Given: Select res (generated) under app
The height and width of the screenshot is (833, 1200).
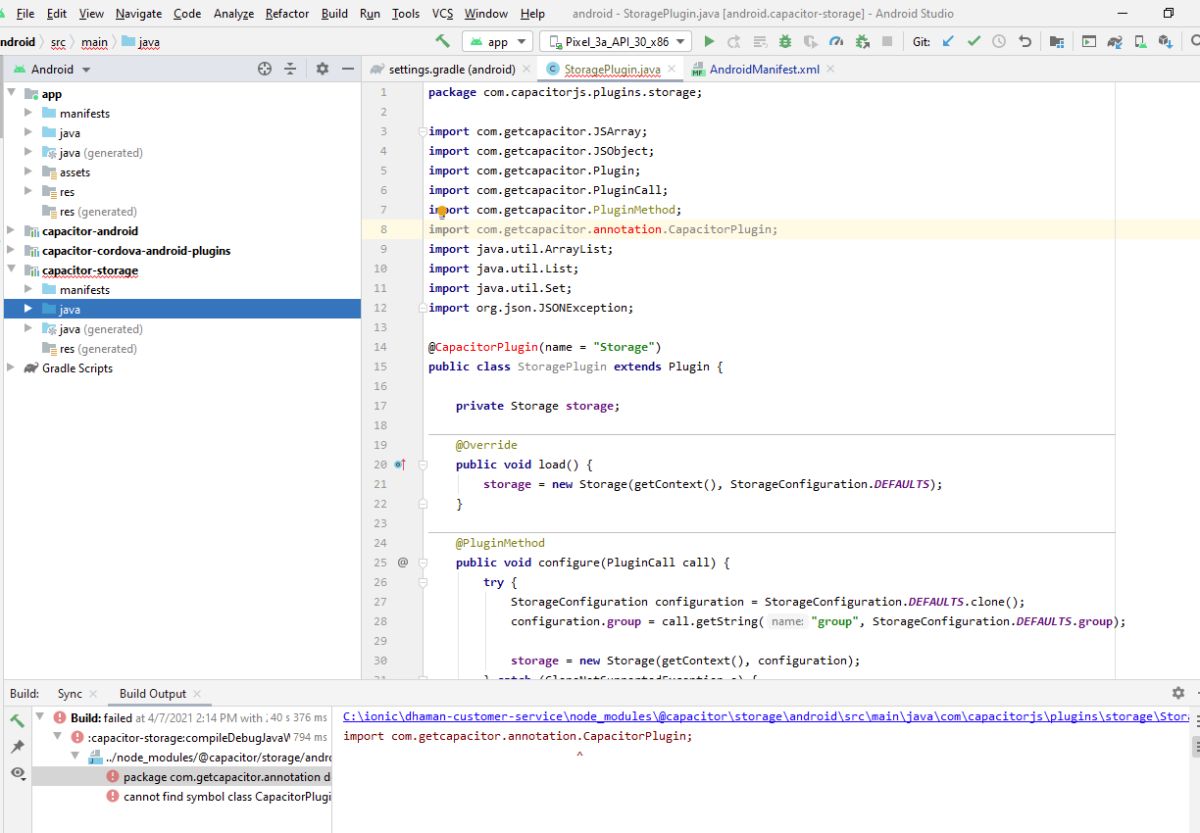Looking at the screenshot, I should (x=98, y=211).
